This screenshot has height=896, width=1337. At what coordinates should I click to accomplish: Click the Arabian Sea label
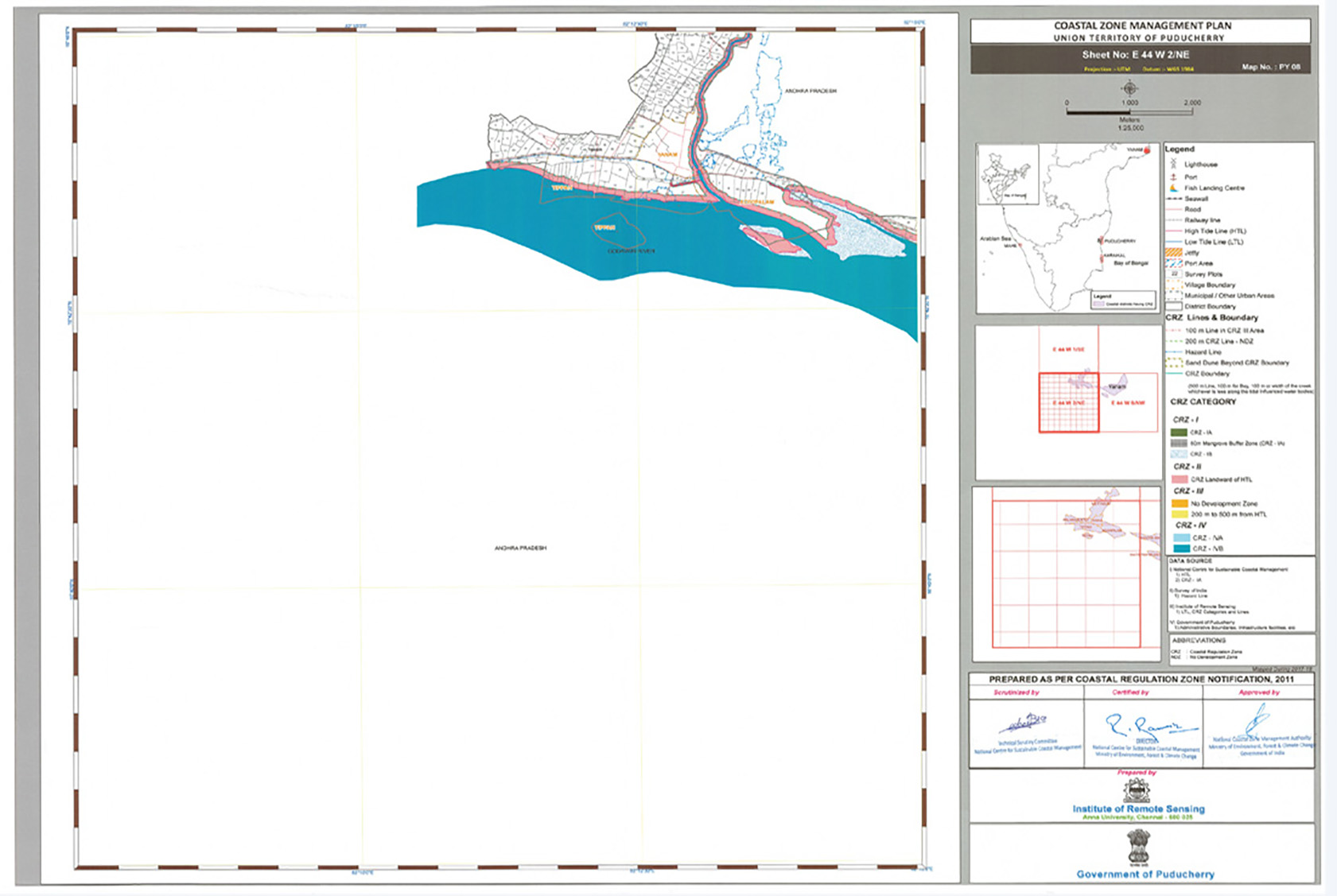click(995, 239)
